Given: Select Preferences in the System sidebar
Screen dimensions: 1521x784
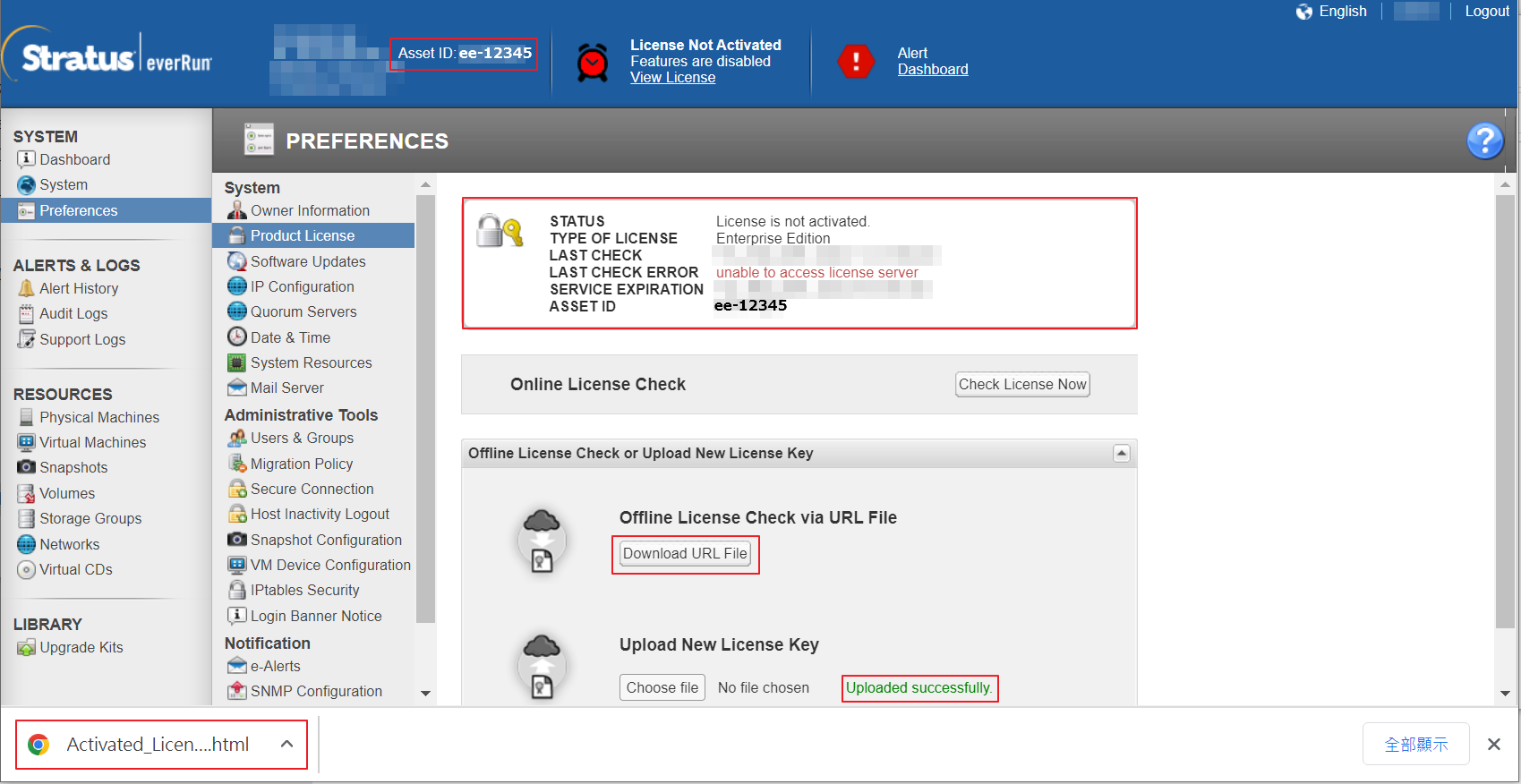Looking at the screenshot, I should point(106,210).
